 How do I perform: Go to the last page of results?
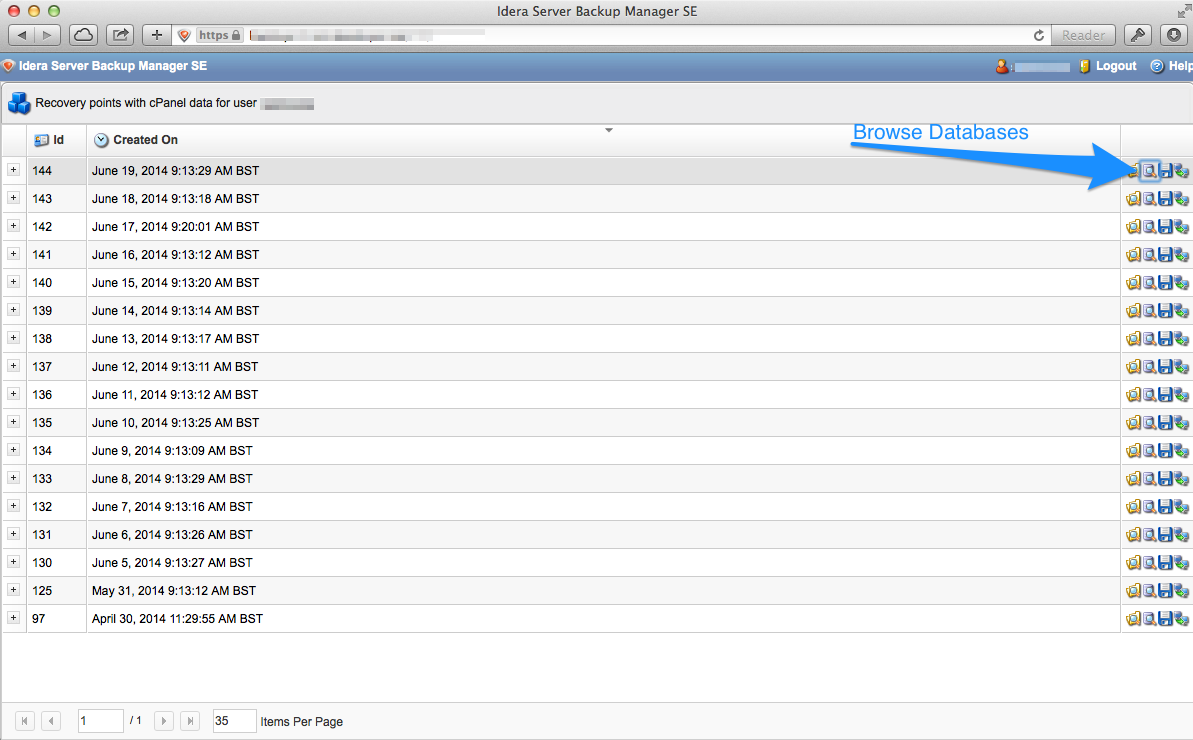pos(190,721)
